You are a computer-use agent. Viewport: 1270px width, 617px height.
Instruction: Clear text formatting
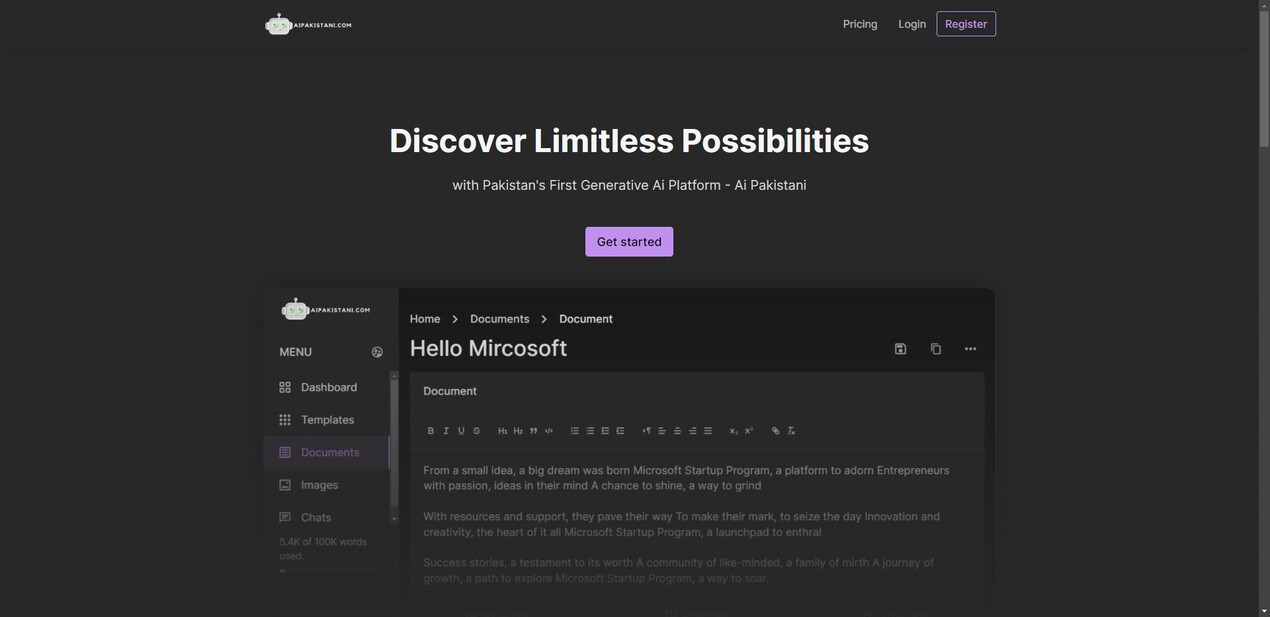click(x=791, y=431)
